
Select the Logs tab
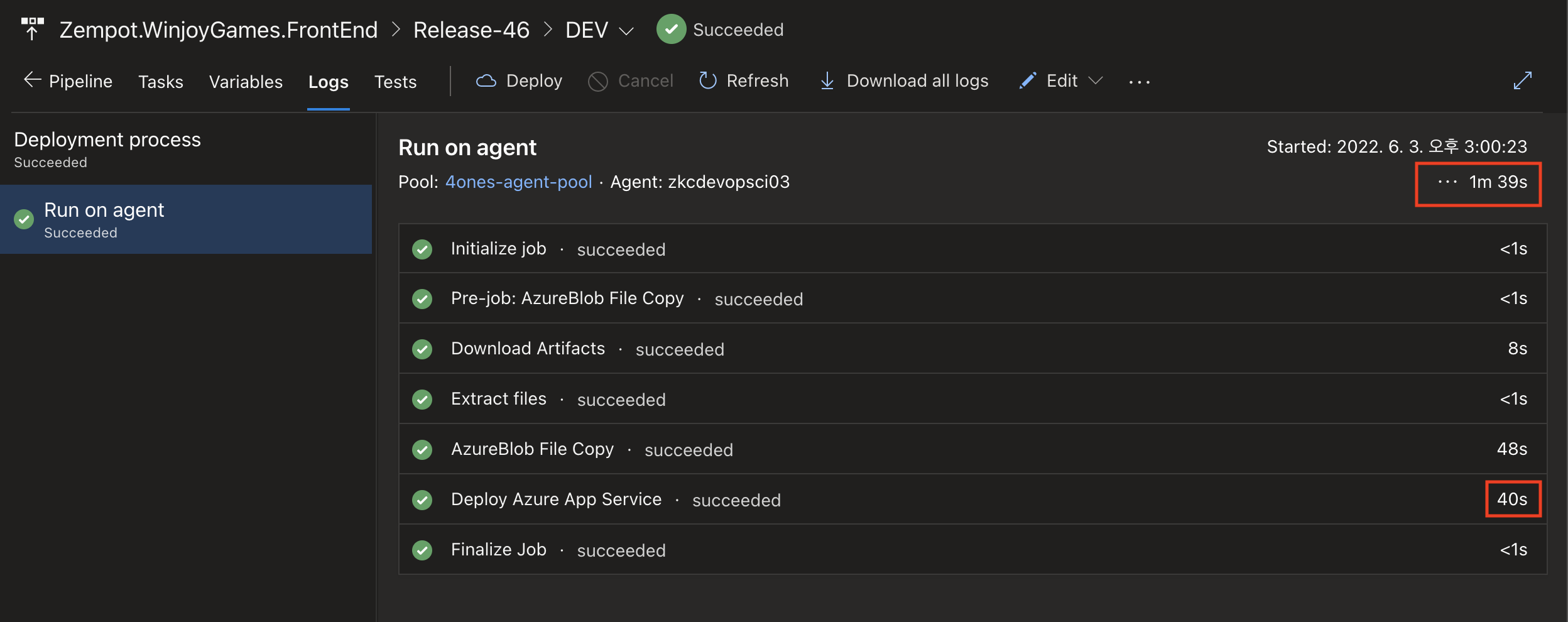point(328,82)
